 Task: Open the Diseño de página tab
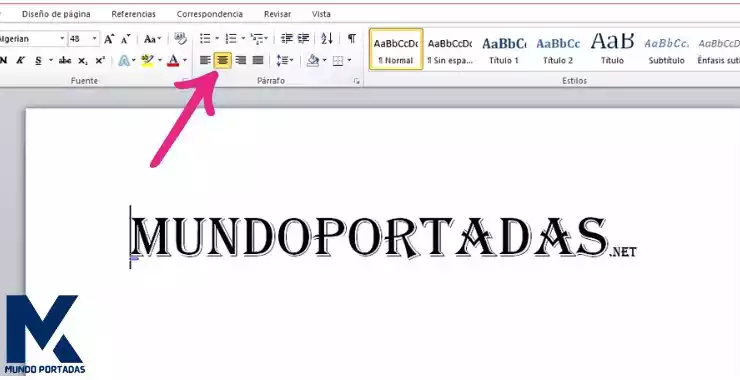tap(56, 14)
